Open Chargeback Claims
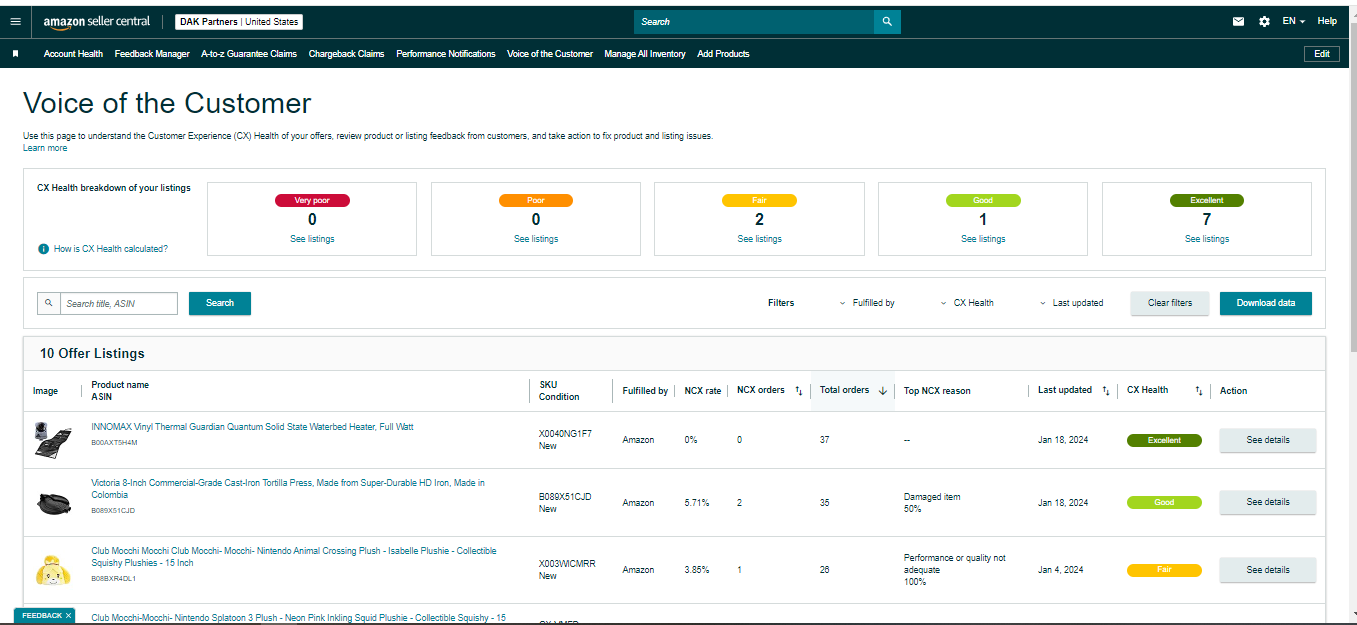Viewport: 1357px width, 625px height. pyautogui.click(x=346, y=54)
